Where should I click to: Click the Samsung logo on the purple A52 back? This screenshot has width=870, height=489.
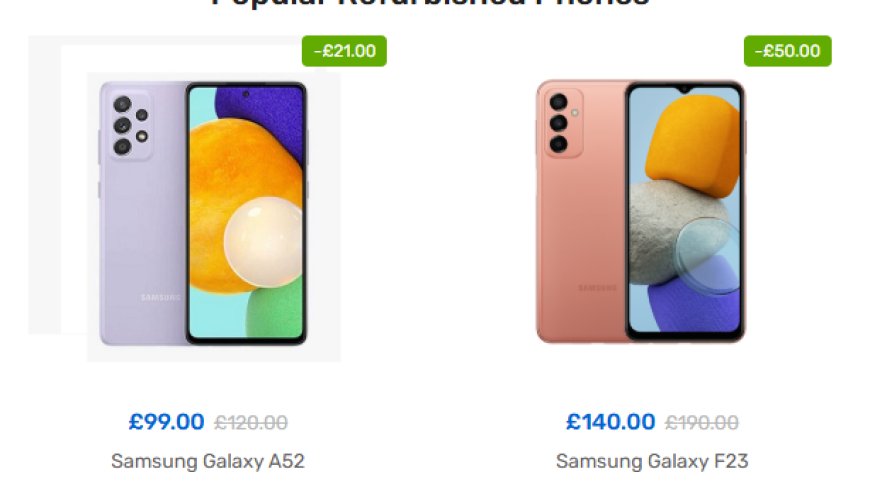coord(160,298)
